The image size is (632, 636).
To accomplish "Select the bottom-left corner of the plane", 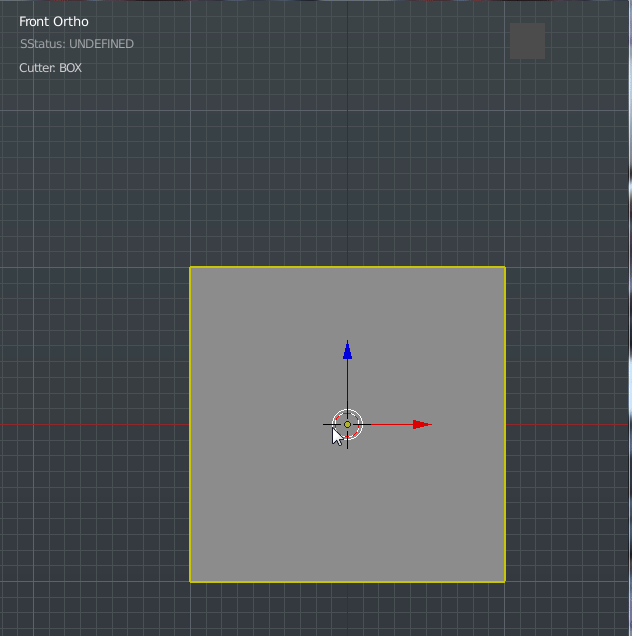I will (190, 581).
